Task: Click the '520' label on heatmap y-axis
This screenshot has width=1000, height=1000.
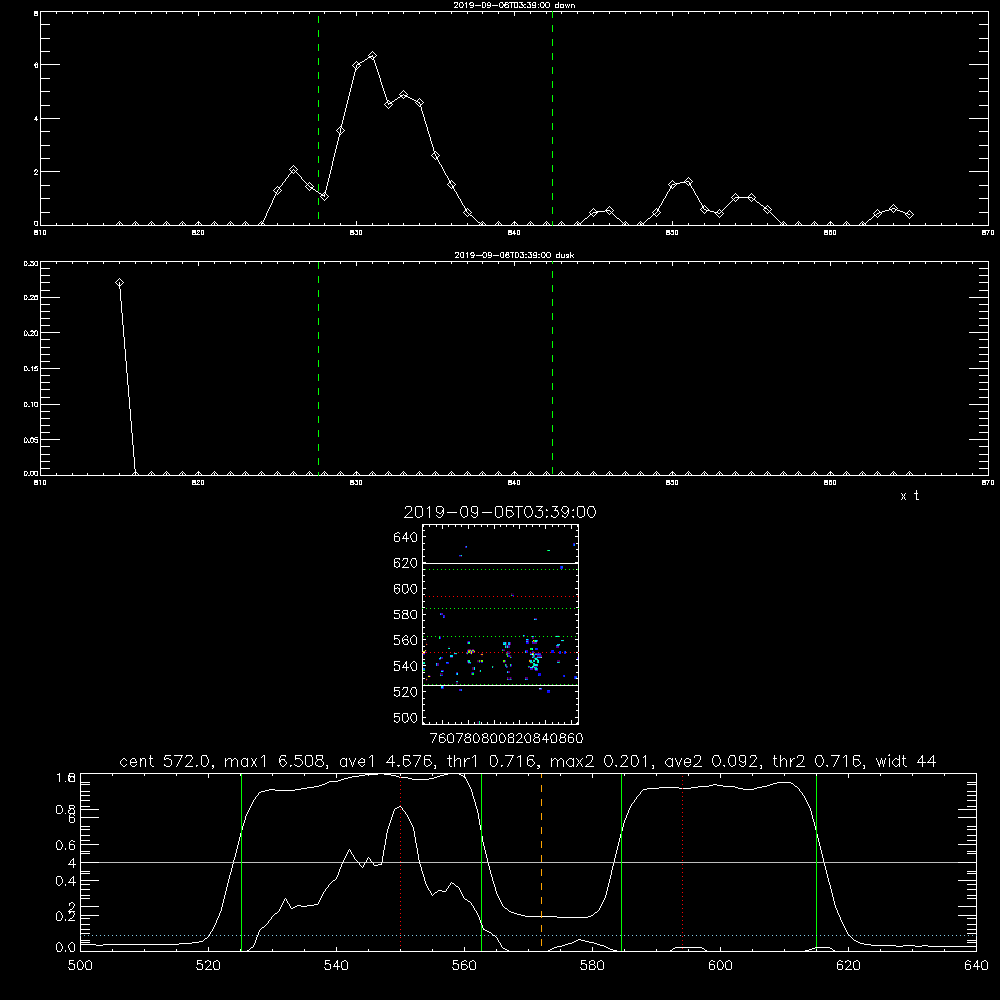Action: pyautogui.click(x=406, y=692)
